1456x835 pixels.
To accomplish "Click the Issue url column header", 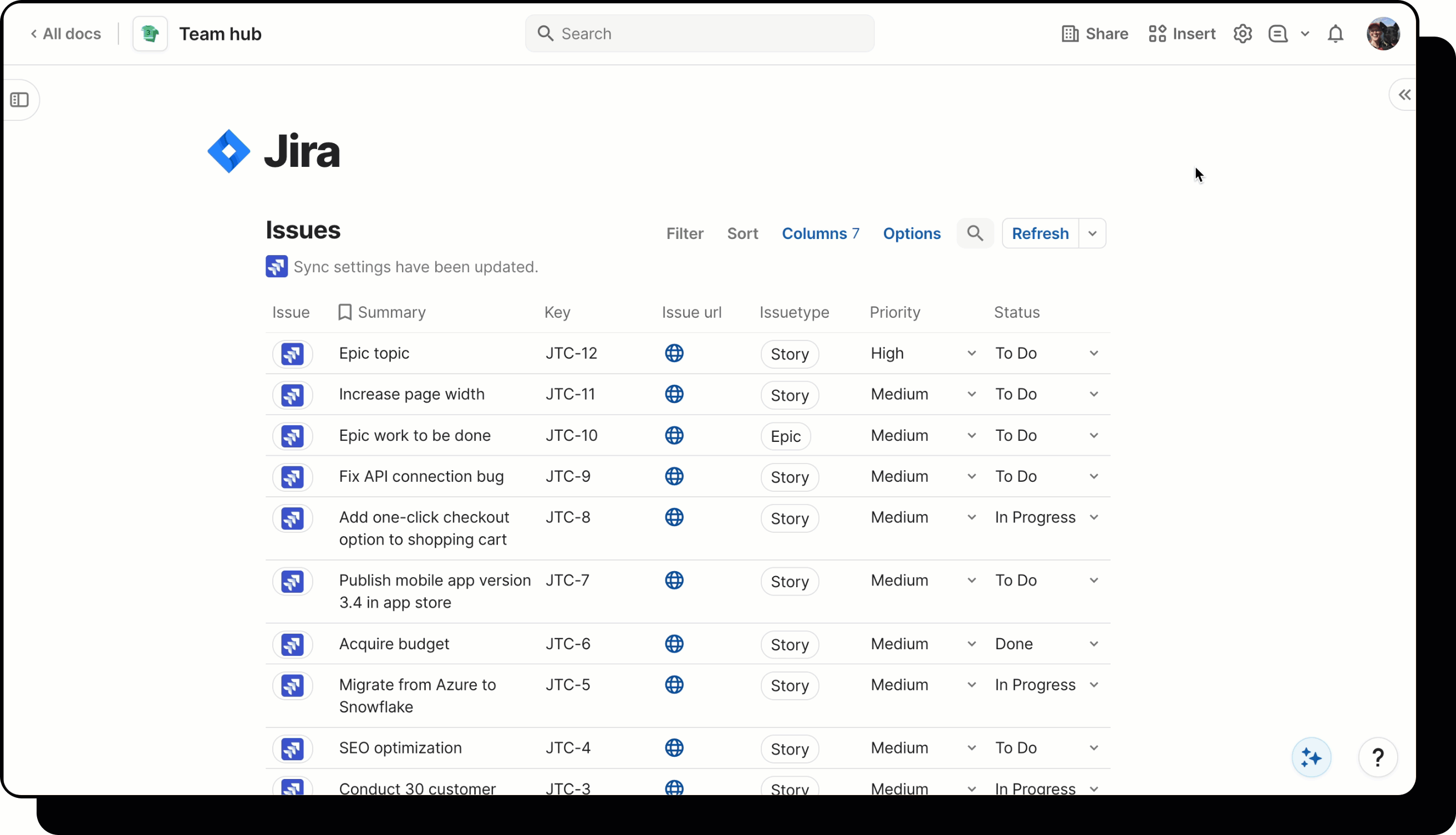I will click(x=691, y=312).
